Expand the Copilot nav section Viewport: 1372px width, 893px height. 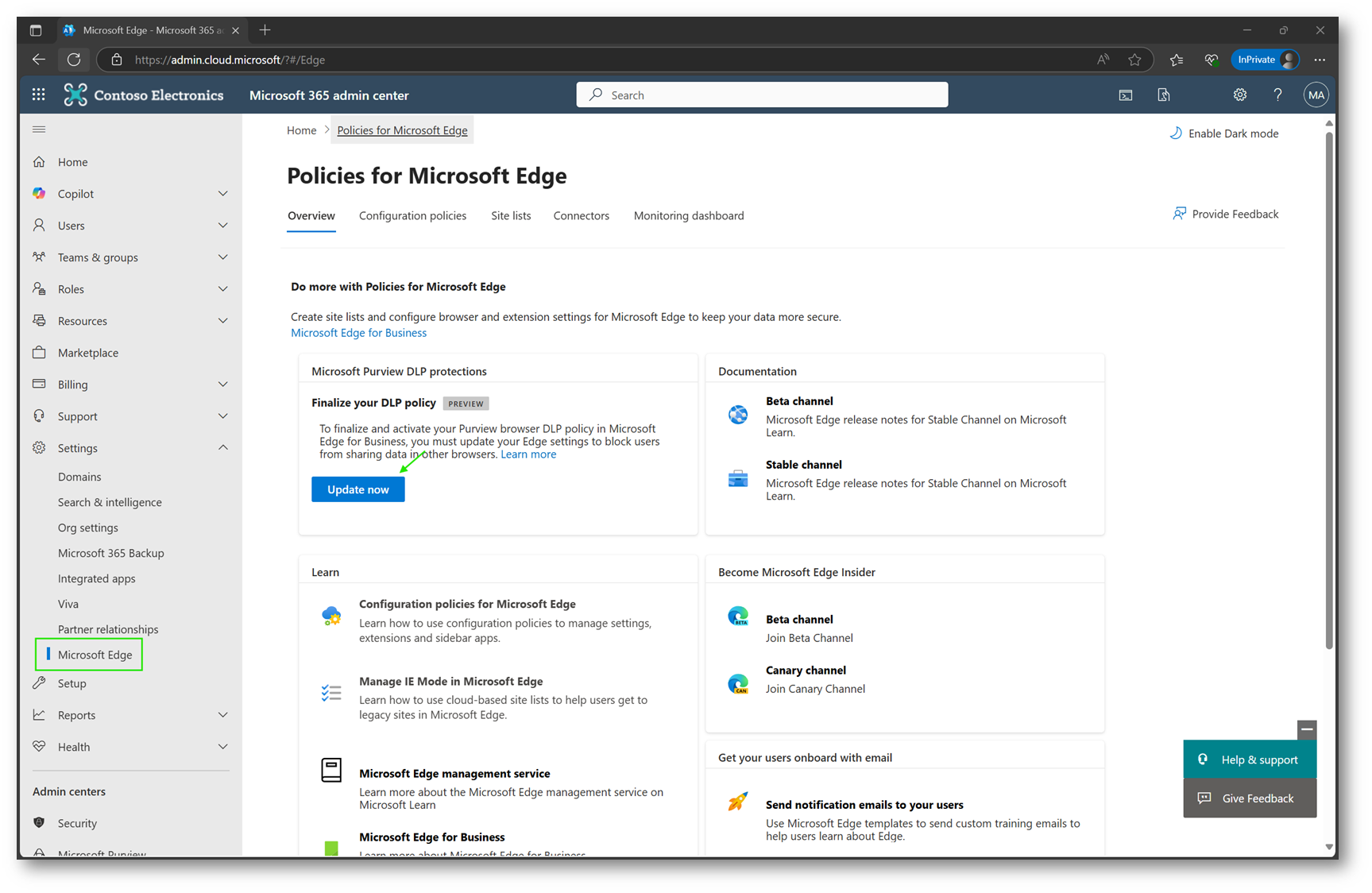(x=223, y=194)
